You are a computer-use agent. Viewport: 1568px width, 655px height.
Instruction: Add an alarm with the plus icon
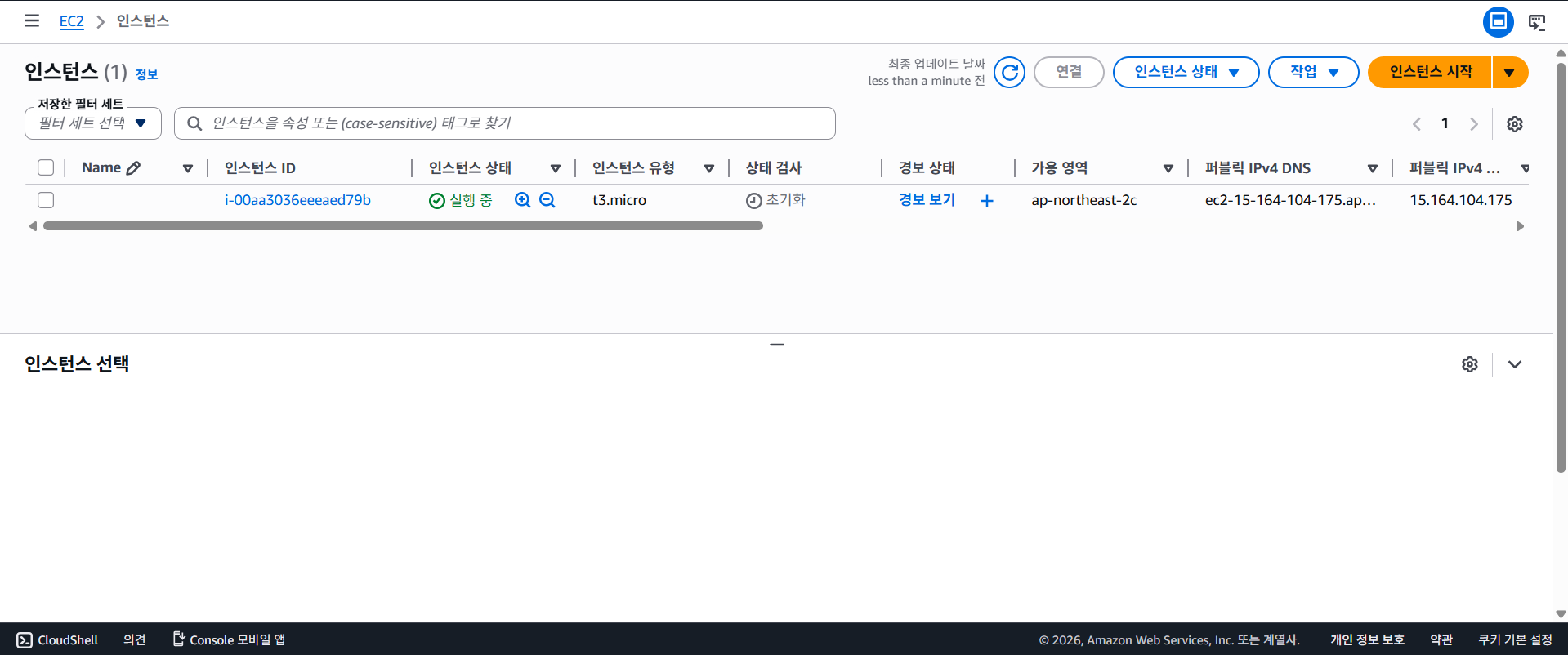point(987,201)
